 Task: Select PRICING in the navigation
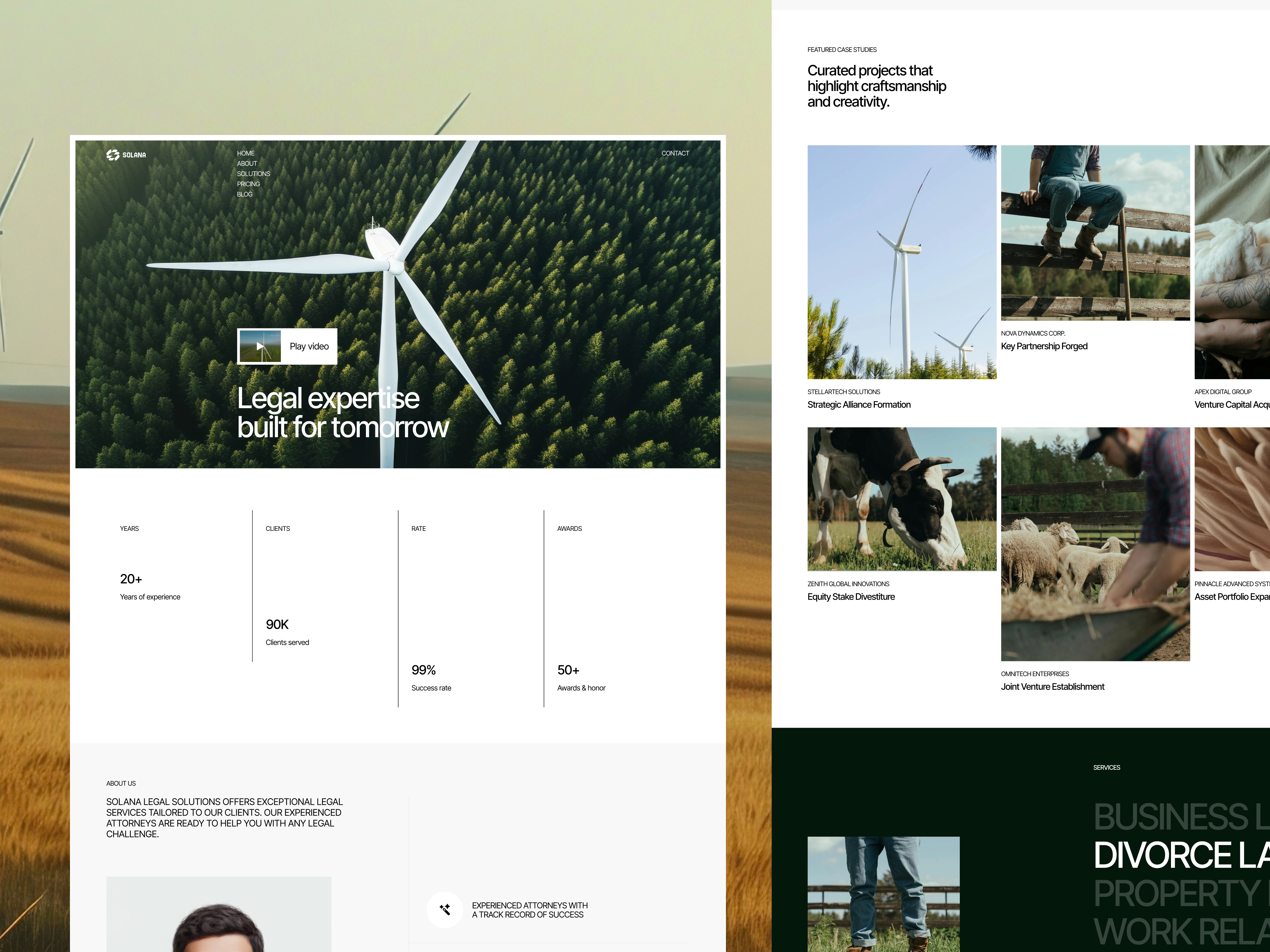pyautogui.click(x=248, y=184)
